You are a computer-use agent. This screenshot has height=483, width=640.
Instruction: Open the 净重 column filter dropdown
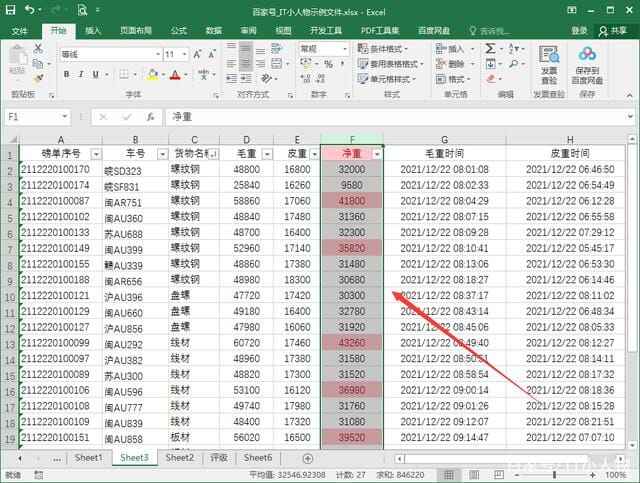376,154
